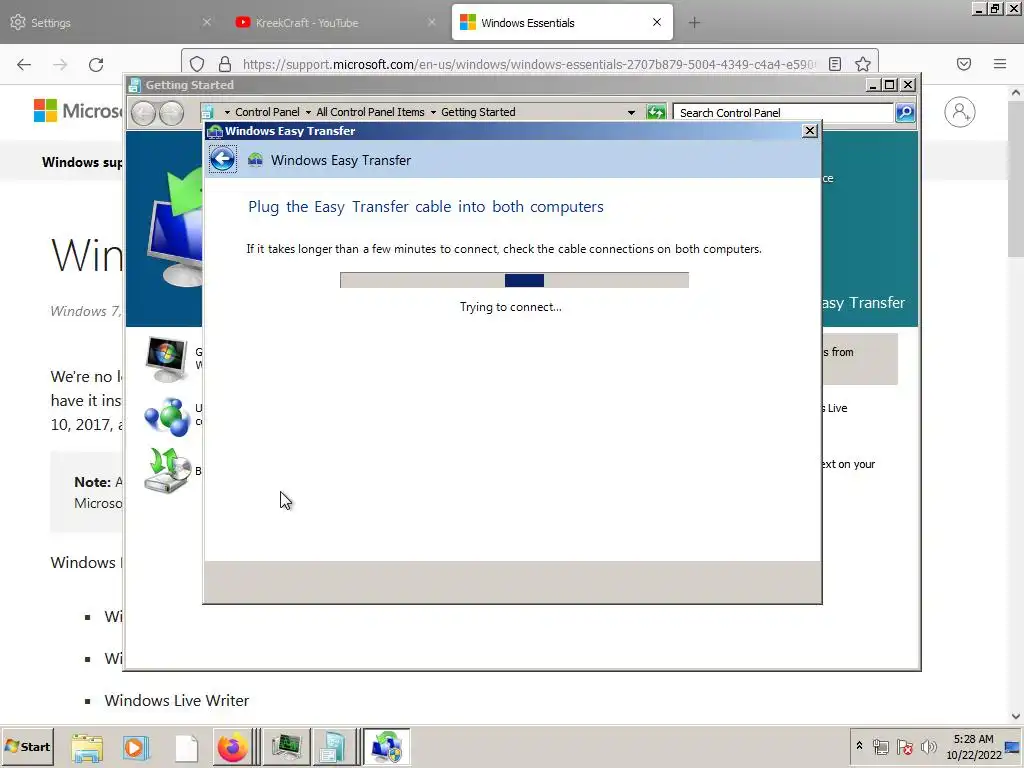Refresh the Getting Started control panel view
The width and height of the screenshot is (1024, 768).
tap(656, 112)
